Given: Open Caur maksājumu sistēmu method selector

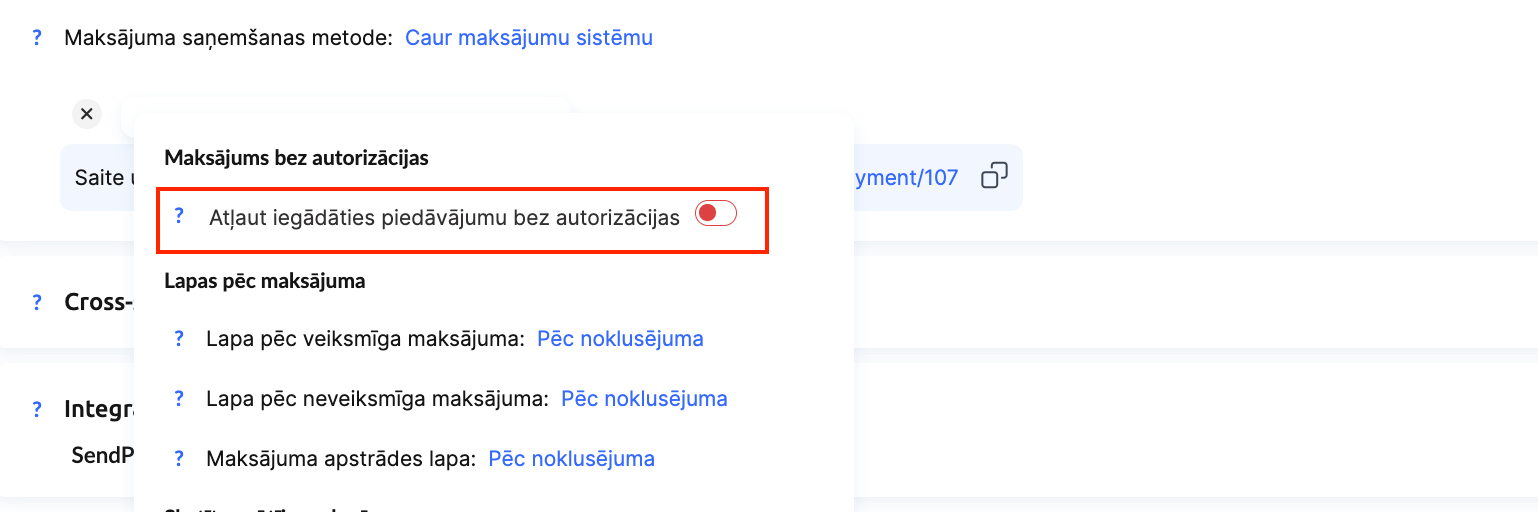Looking at the screenshot, I should [528, 38].
